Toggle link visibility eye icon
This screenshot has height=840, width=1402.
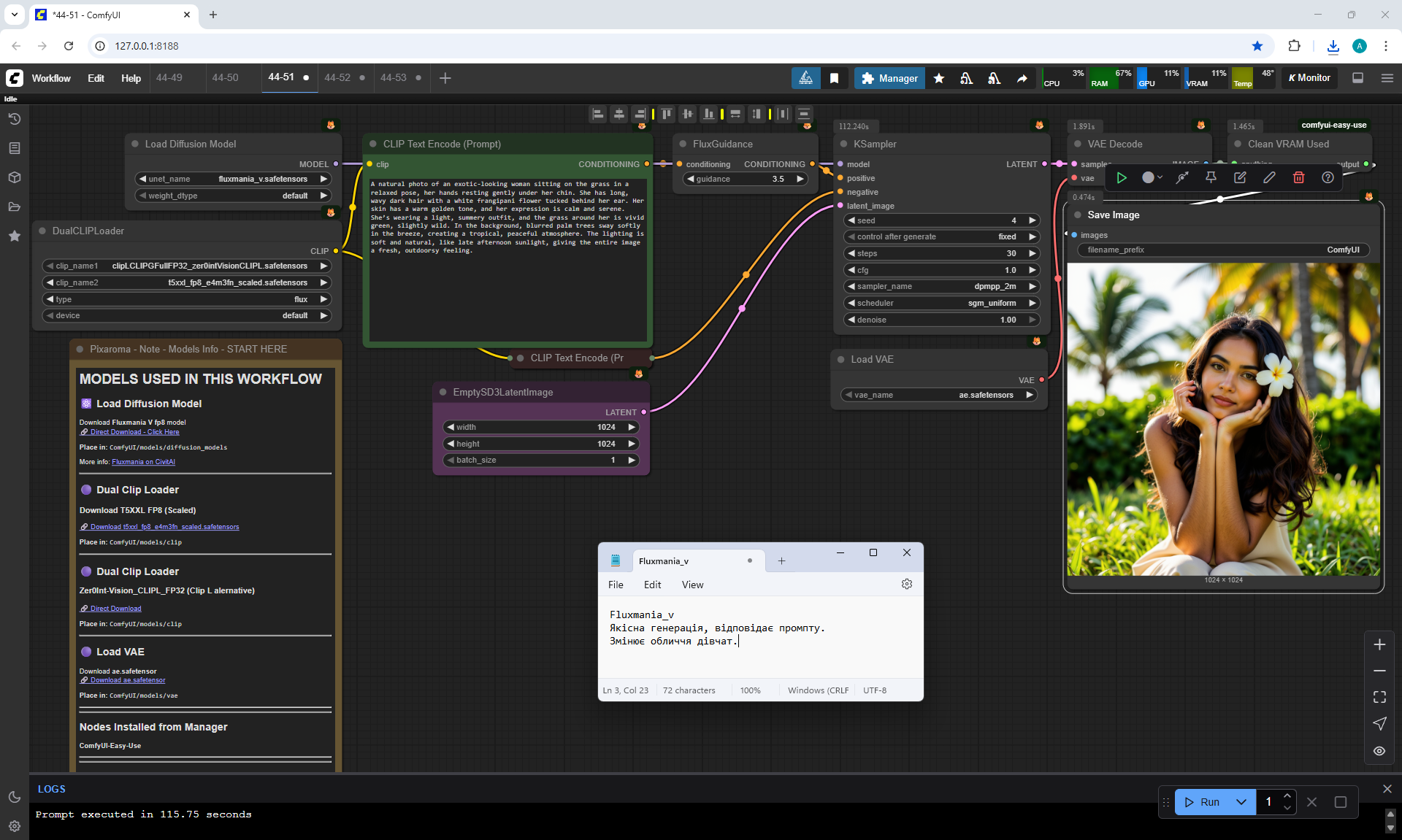click(1379, 751)
